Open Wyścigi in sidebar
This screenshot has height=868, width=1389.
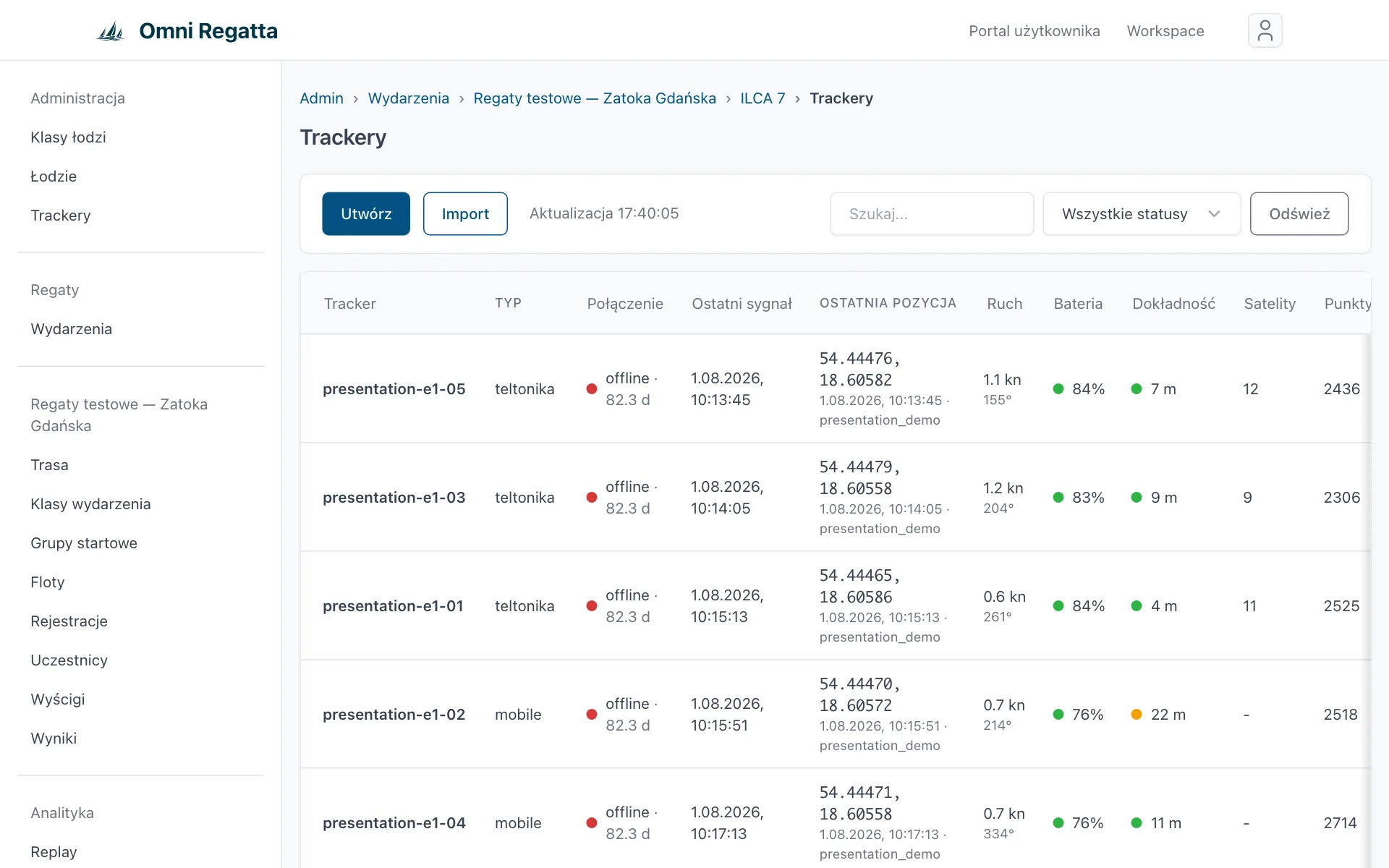pyautogui.click(x=58, y=699)
